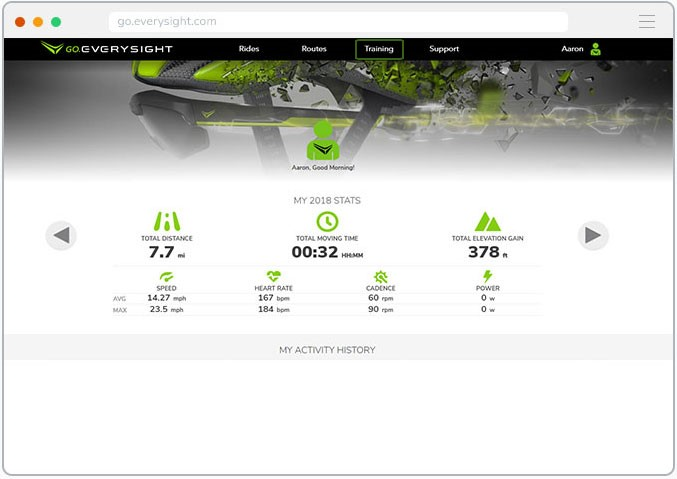Click the 167 bpm average heart rate

pos(274,298)
